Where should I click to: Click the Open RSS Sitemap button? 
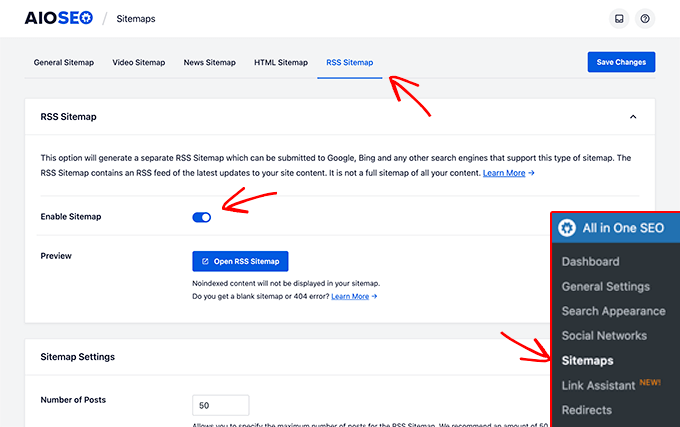click(x=240, y=262)
